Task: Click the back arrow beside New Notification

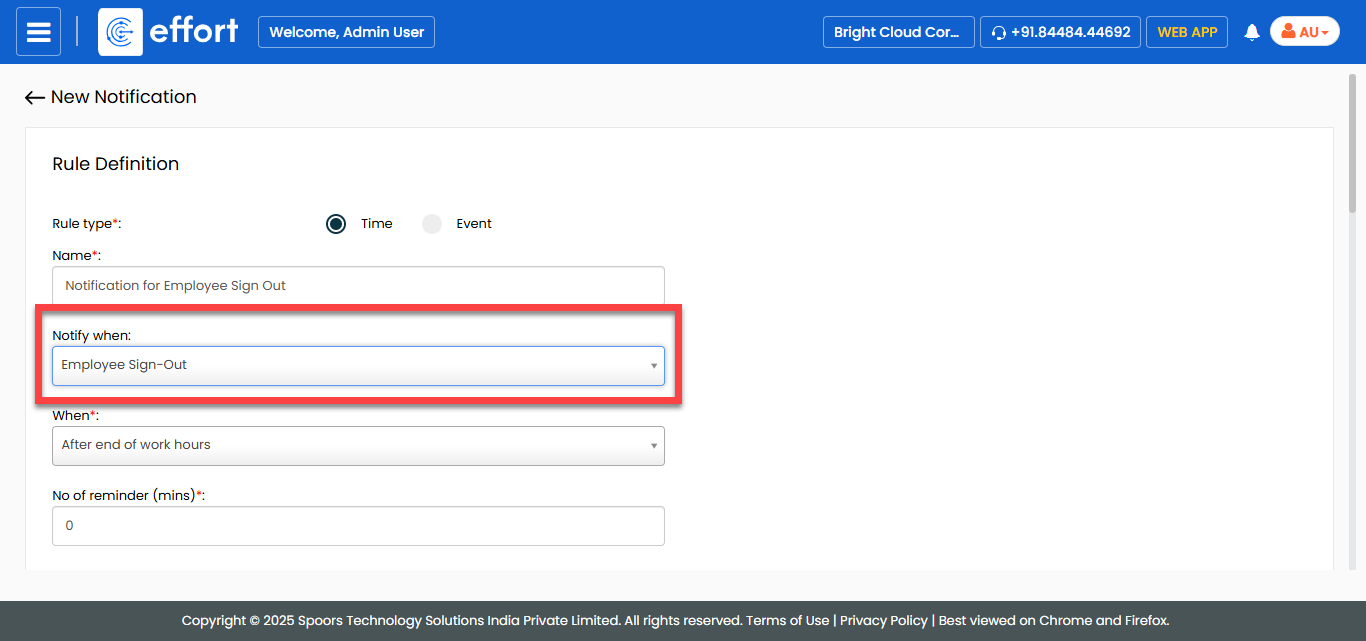Action: point(35,97)
